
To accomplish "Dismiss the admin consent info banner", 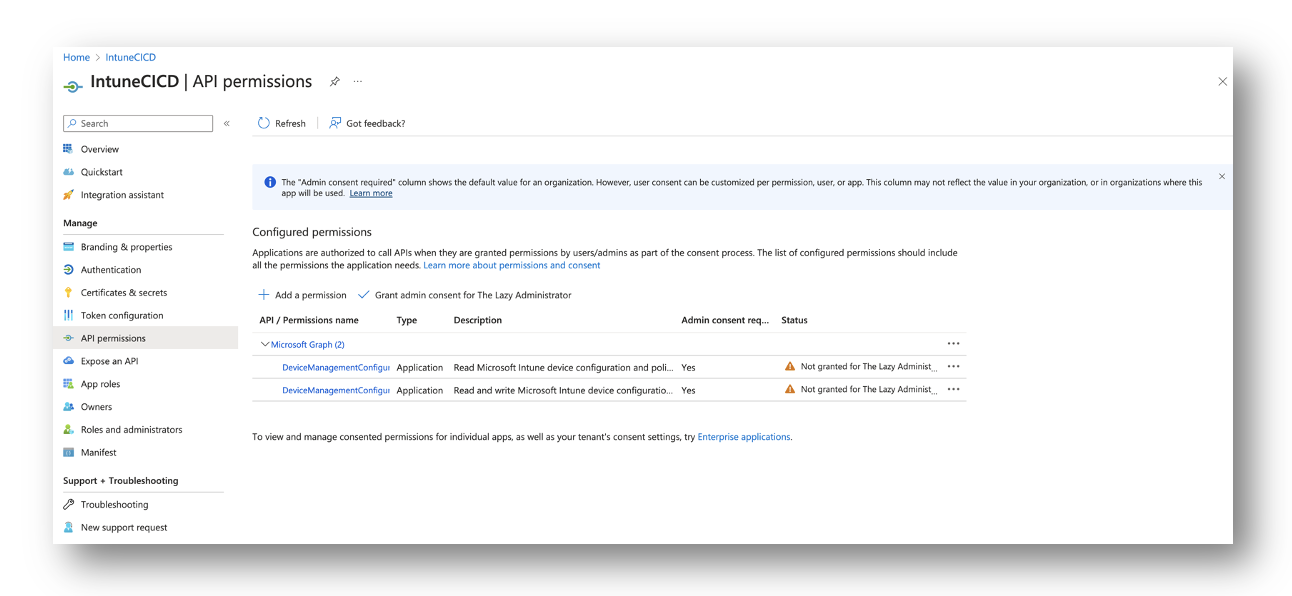I will click(x=1222, y=177).
